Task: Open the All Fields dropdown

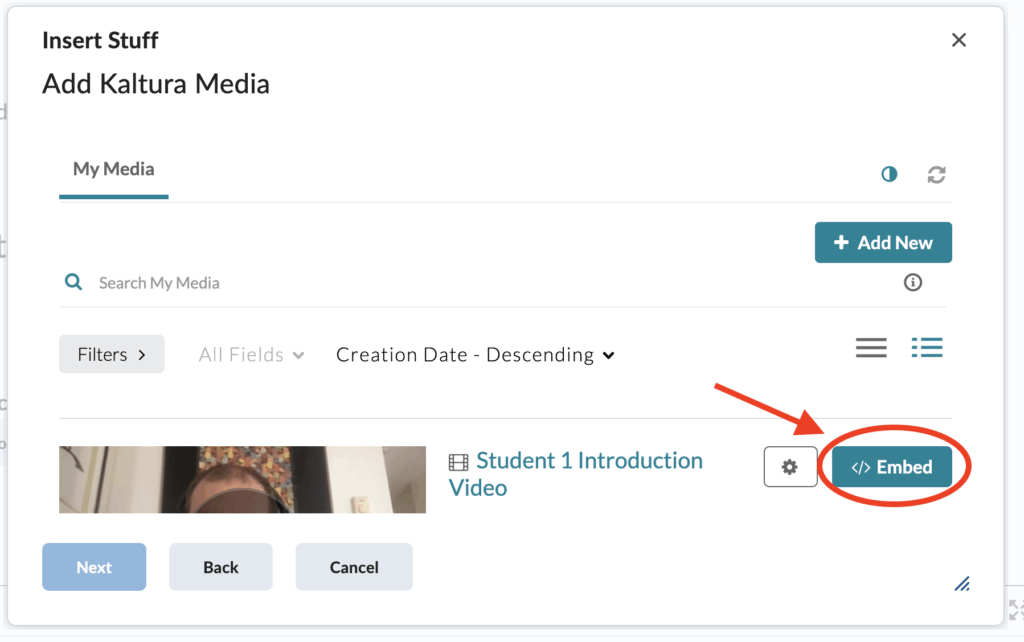Action: (x=251, y=355)
